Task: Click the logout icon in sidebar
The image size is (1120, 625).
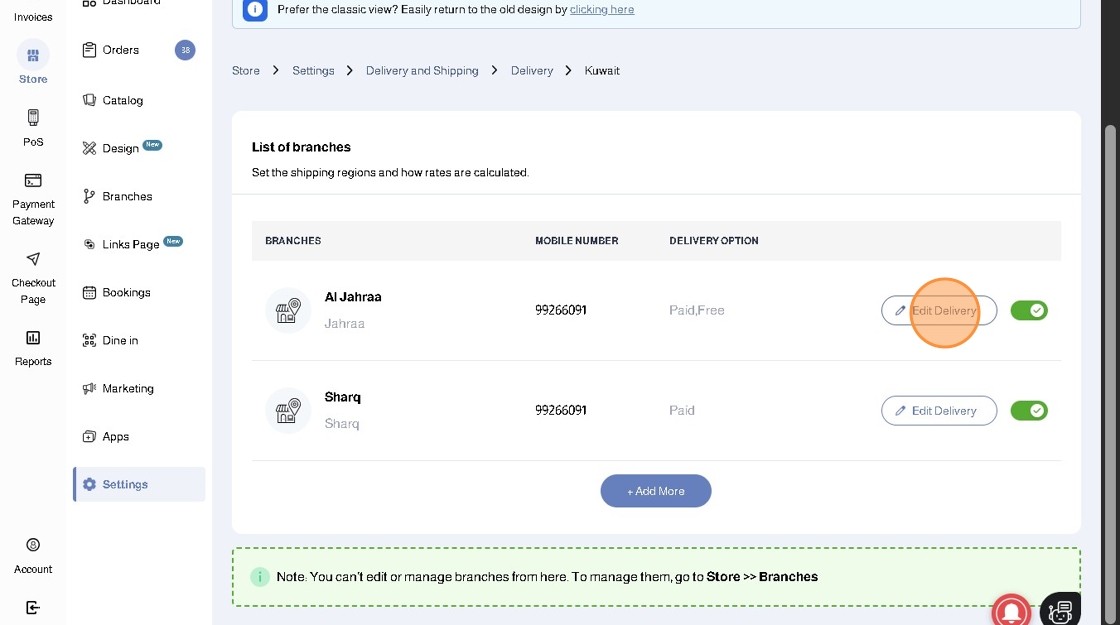Action: click(x=33, y=607)
